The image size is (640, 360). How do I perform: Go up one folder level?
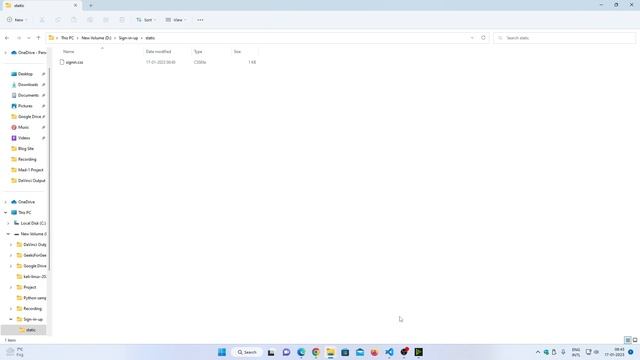(x=38, y=38)
